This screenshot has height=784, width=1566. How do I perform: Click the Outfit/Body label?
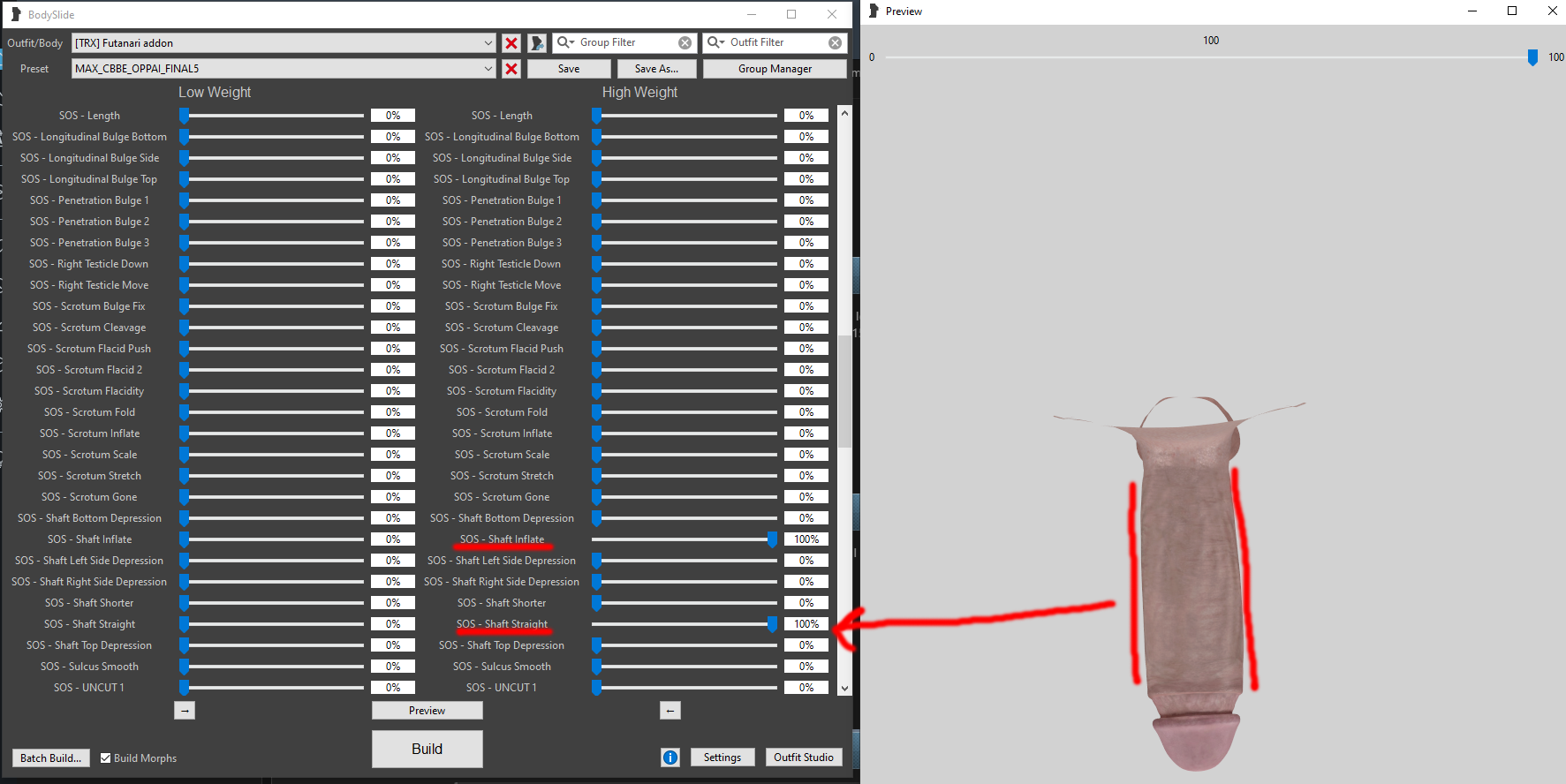pos(34,42)
